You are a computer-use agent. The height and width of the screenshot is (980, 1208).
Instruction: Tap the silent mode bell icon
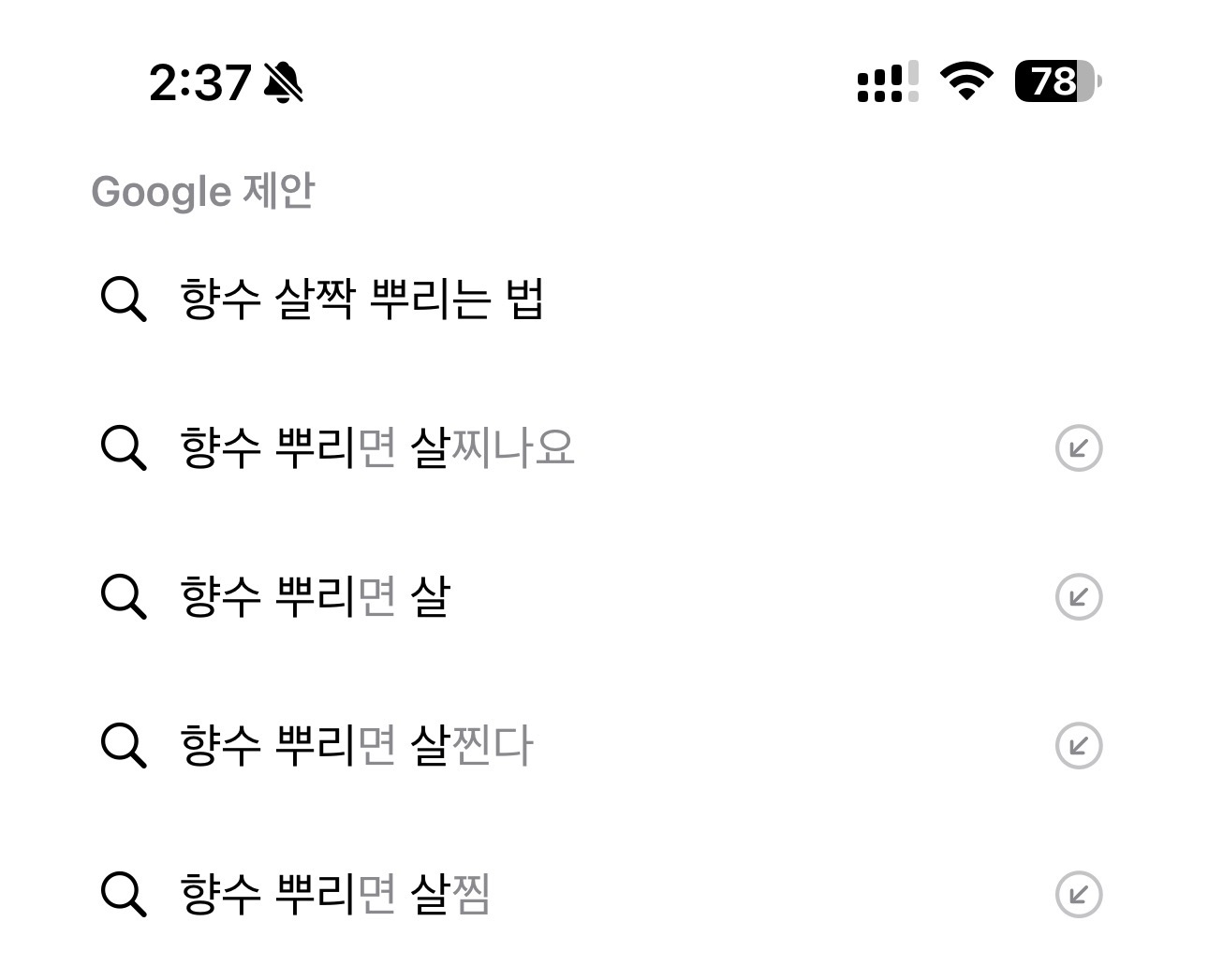(x=283, y=82)
